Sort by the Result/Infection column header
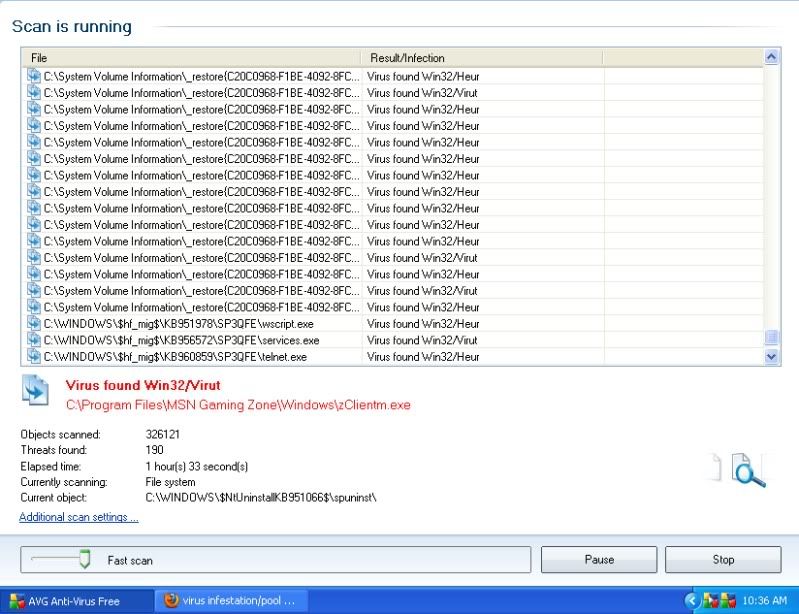This screenshot has height=614, width=799. click(482, 58)
